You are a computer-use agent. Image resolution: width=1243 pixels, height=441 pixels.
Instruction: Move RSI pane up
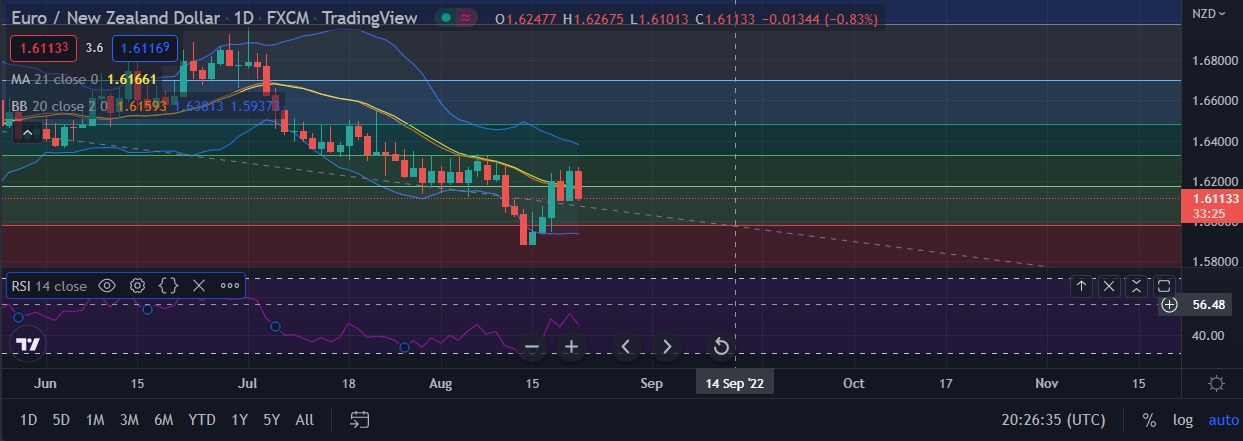1081,286
